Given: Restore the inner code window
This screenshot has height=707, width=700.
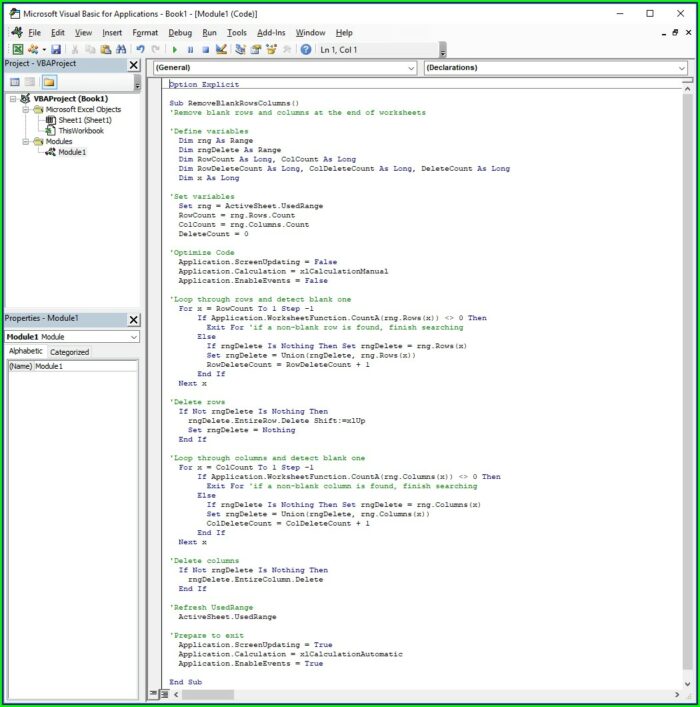Looking at the screenshot, I should coord(675,32).
